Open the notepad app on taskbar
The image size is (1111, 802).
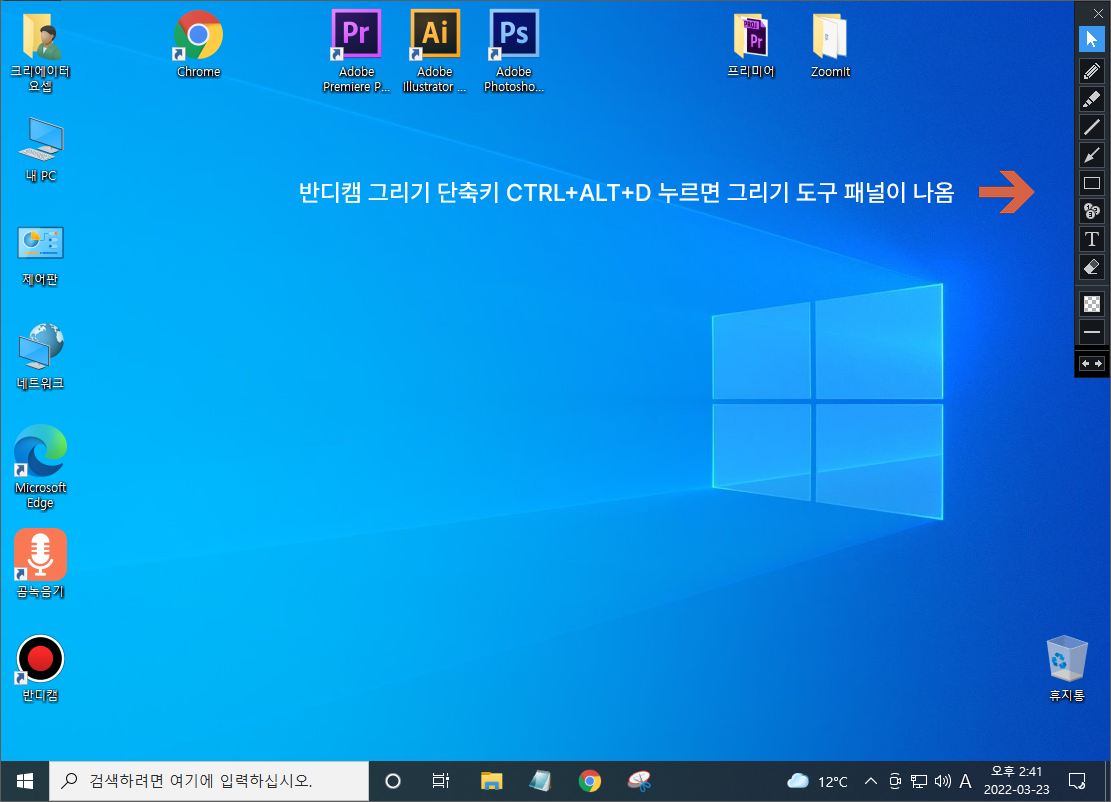coord(540,781)
